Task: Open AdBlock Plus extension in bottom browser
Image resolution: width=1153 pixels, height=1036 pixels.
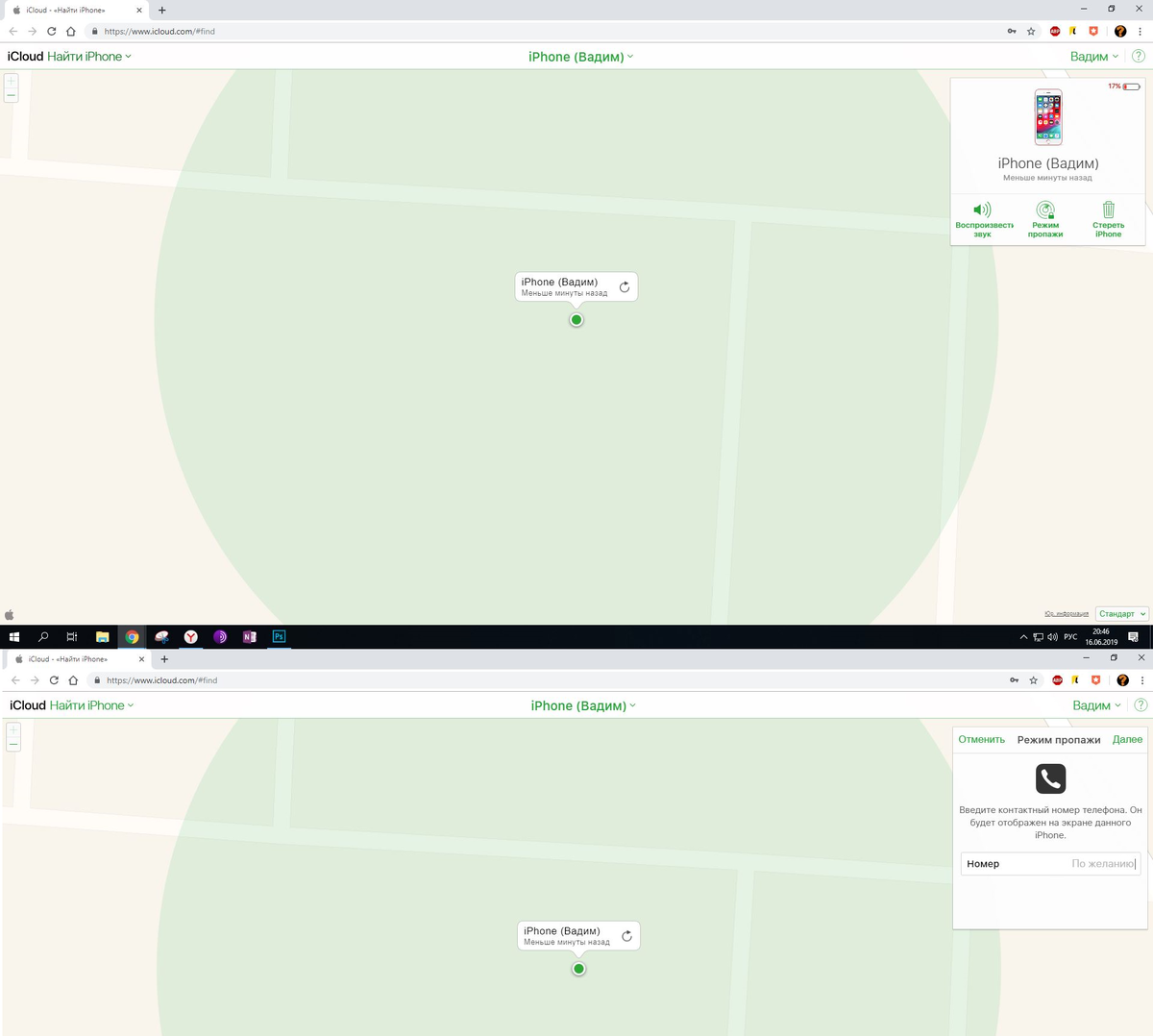Action: tap(1057, 679)
